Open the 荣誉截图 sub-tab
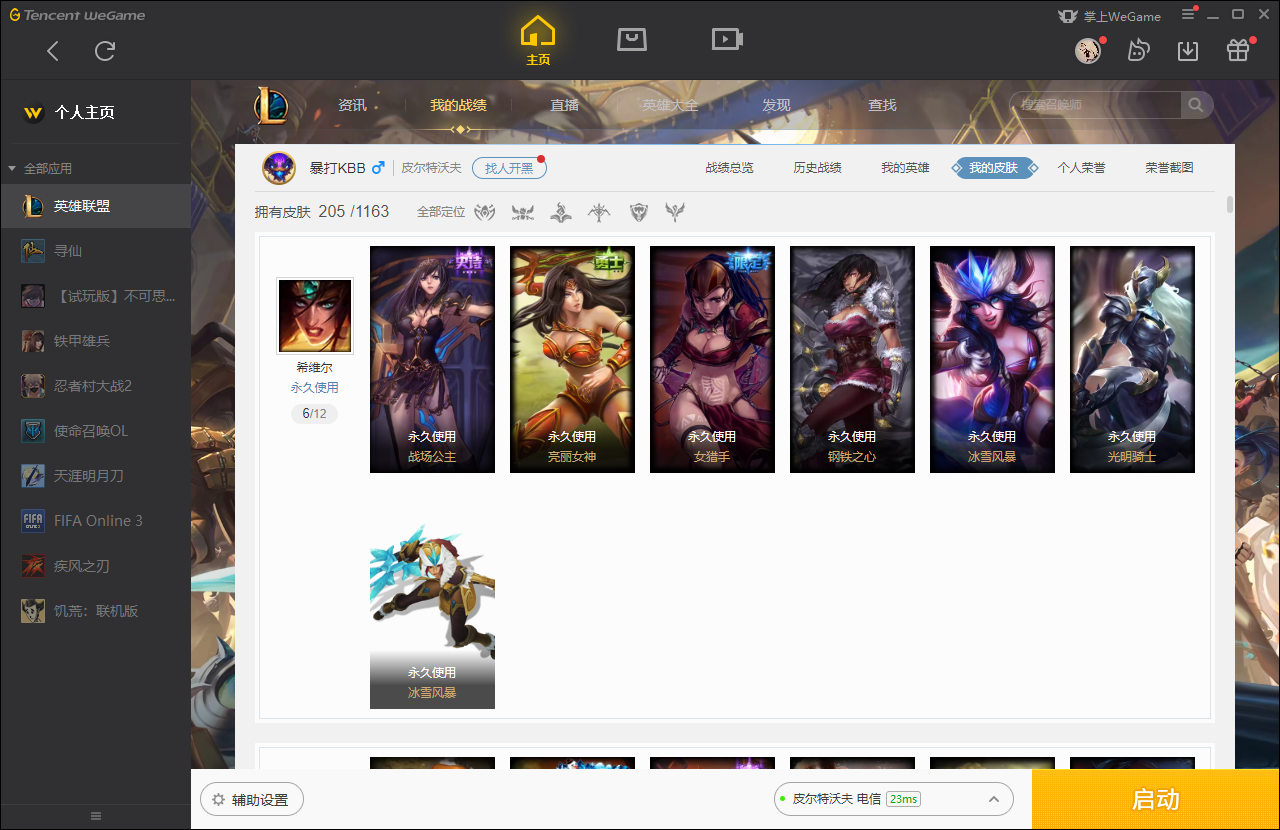 [1169, 168]
